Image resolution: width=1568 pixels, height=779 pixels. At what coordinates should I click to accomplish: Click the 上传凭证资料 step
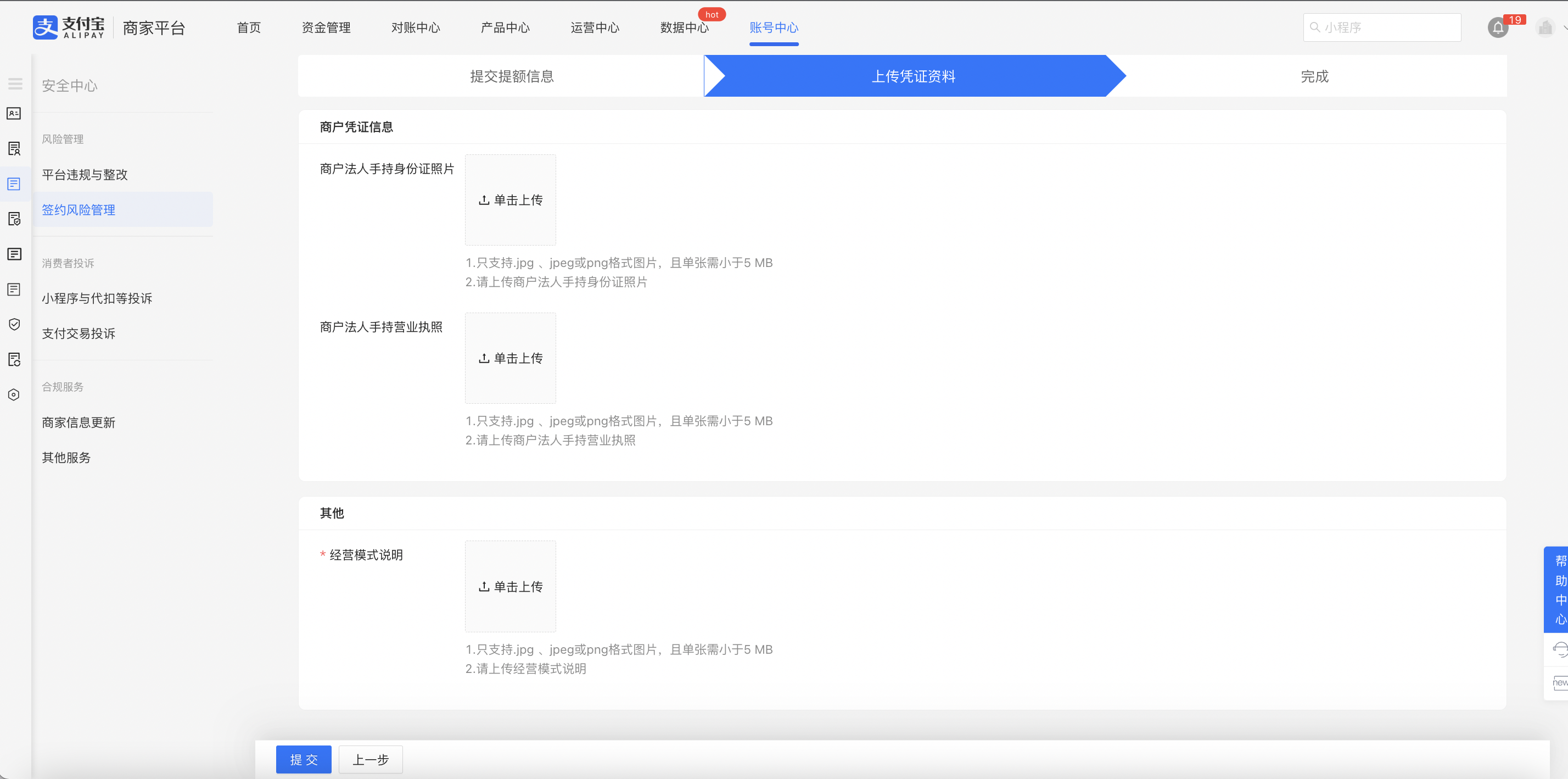[913, 76]
